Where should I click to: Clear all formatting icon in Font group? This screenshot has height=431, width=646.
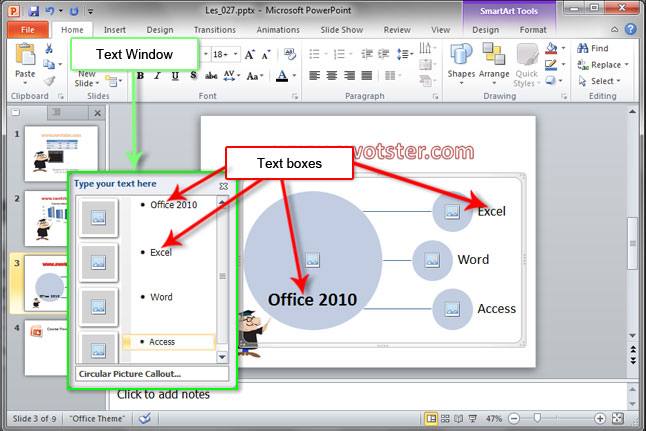290,54
